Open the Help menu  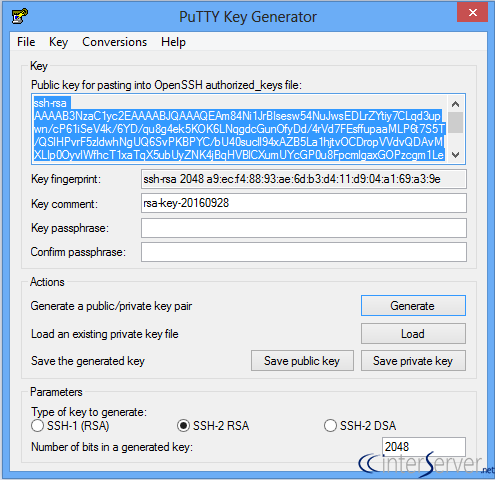pos(173,42)
